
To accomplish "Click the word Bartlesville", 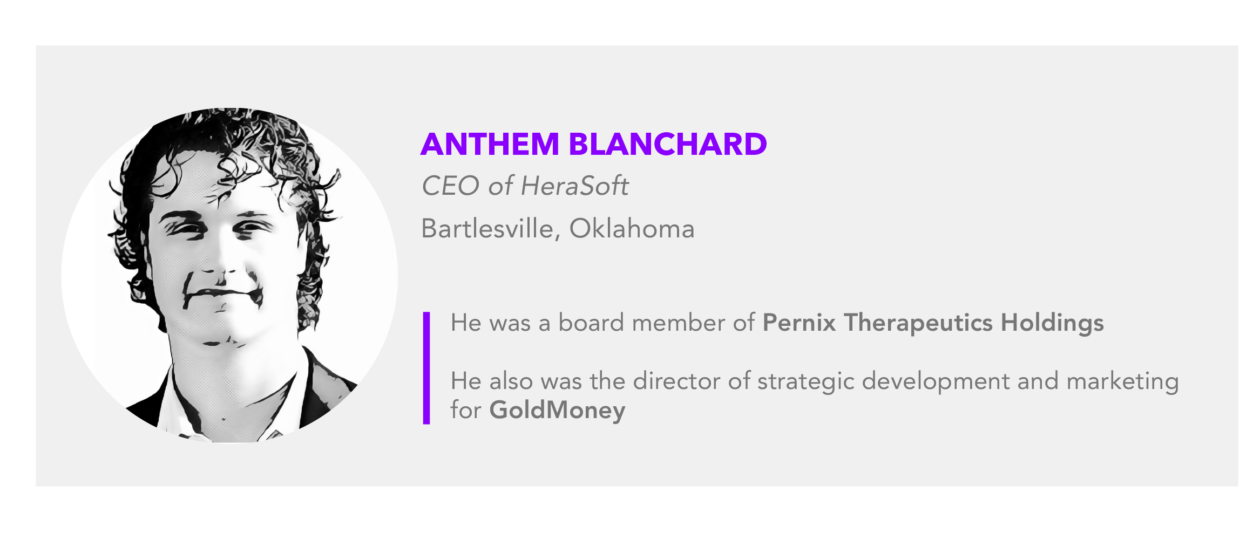I will 491,230.
